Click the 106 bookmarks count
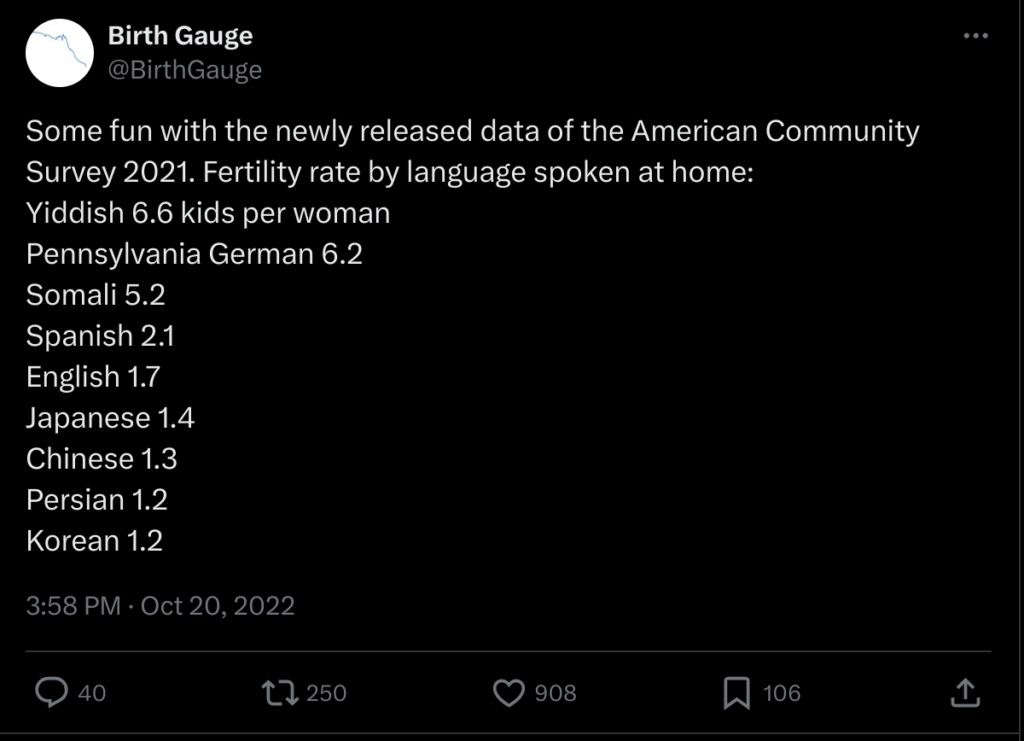The image size is (1024, 741). click(x=781, y=692)
